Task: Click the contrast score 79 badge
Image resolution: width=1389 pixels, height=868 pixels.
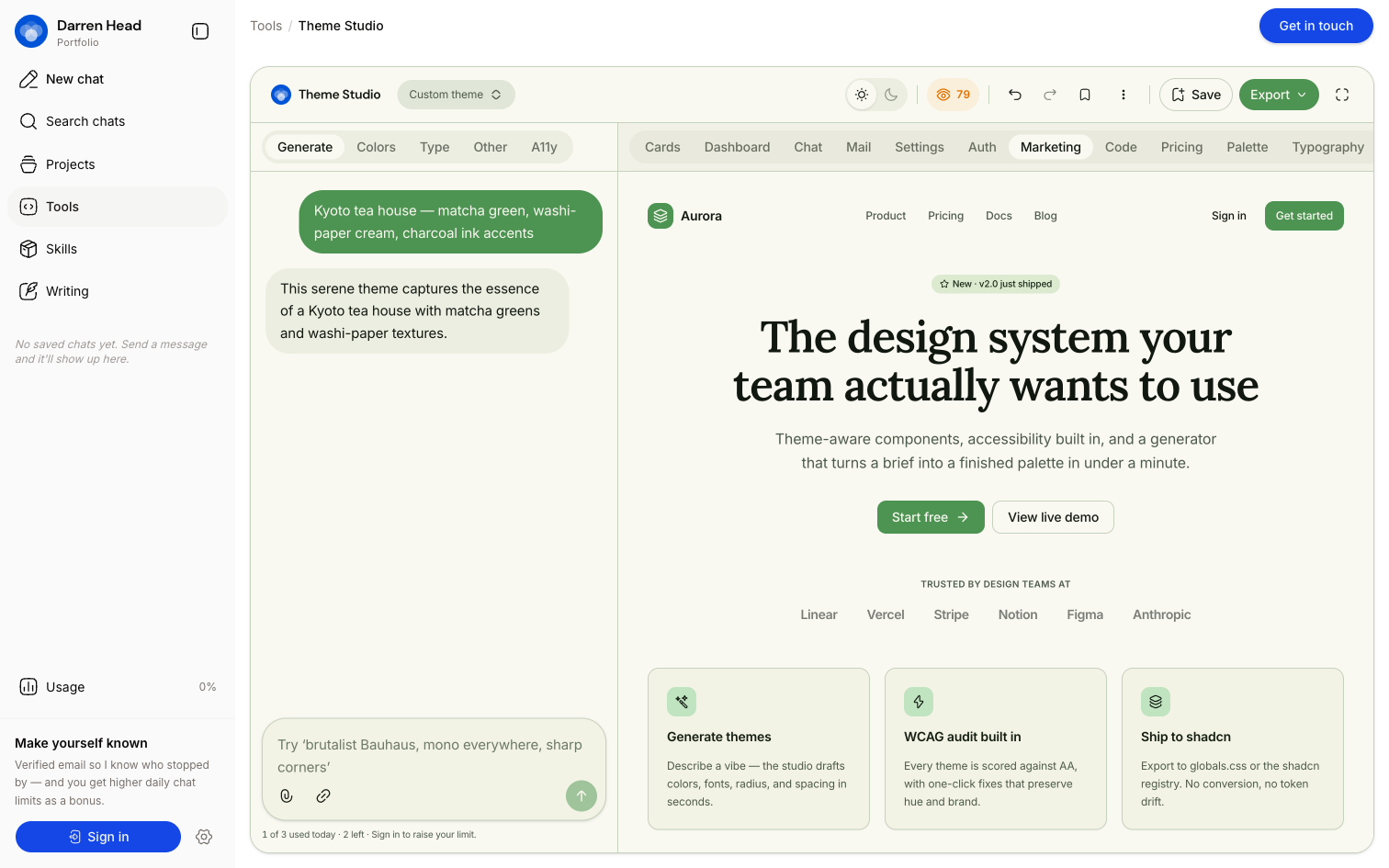Action: [954, 95]
